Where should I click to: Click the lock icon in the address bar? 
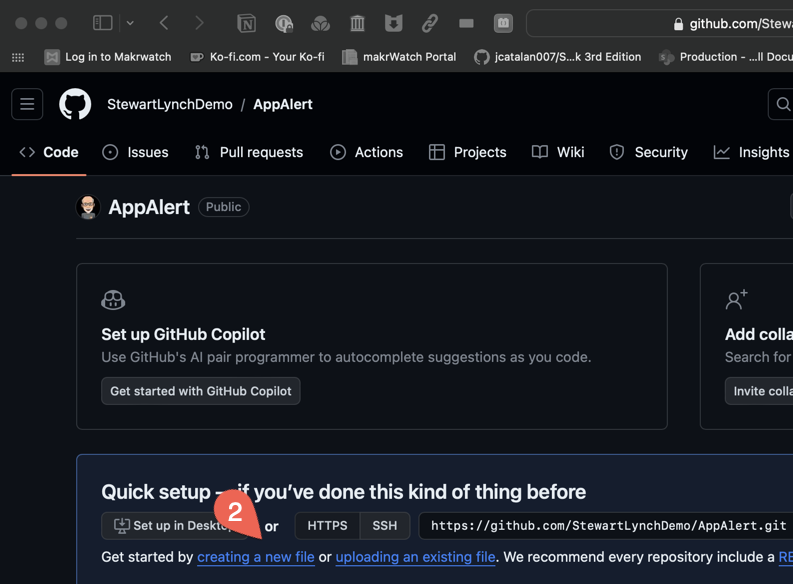679,24
